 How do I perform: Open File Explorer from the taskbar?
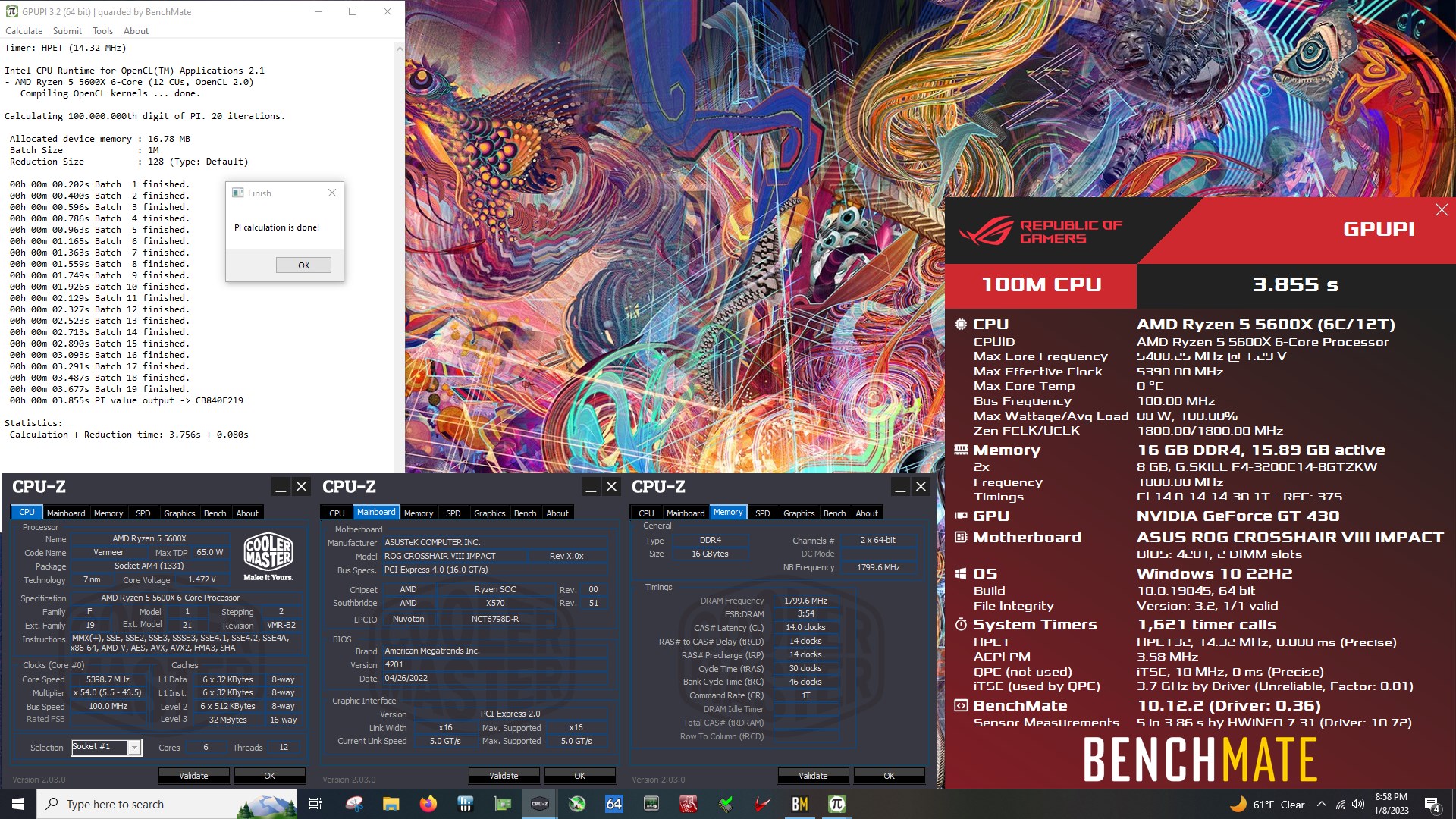click(391, 804)
